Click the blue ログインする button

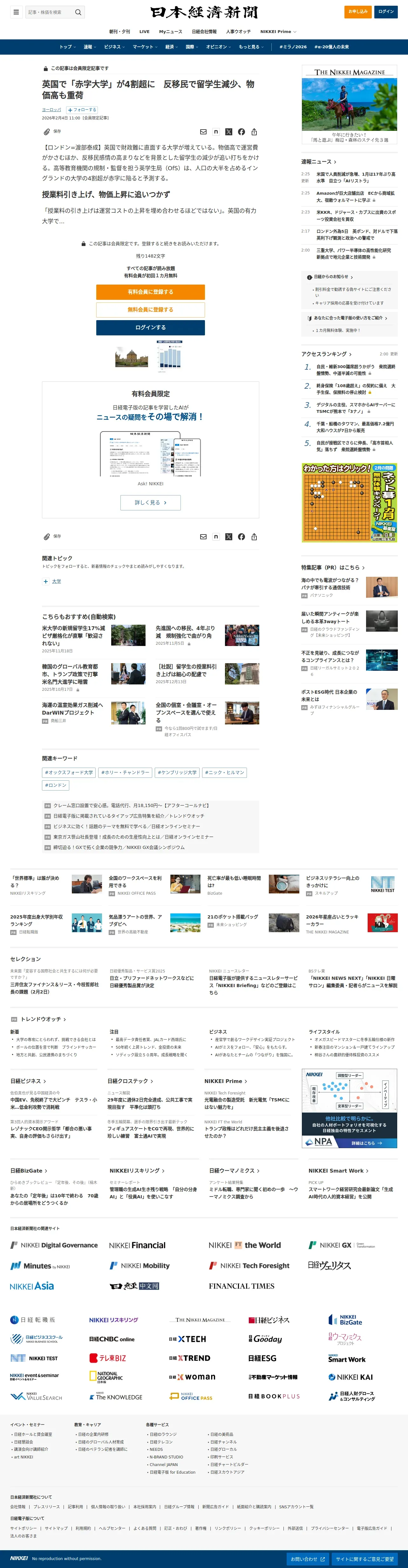pos(150,327)
